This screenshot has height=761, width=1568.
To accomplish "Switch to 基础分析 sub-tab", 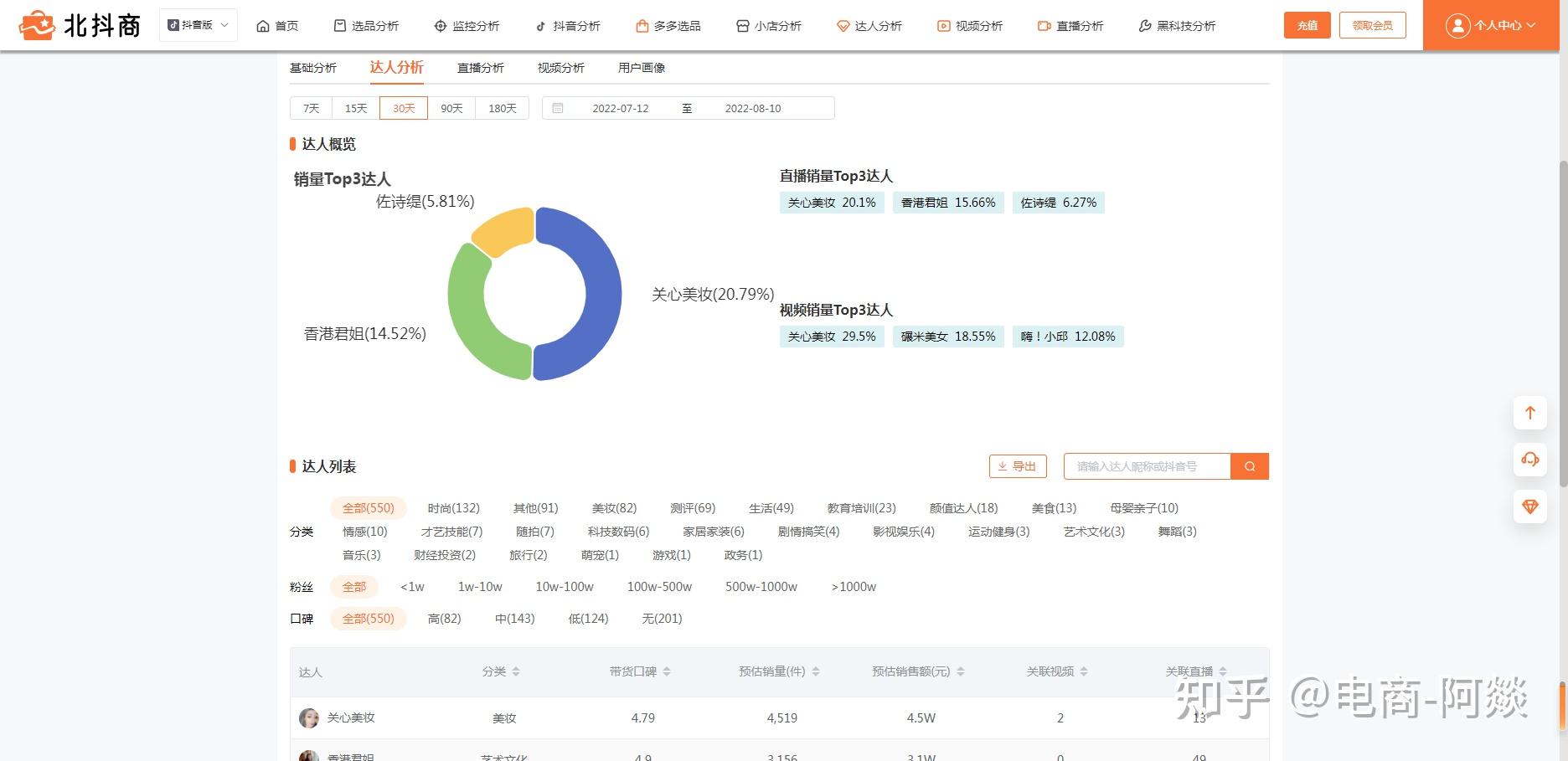I will pos(313,68).
